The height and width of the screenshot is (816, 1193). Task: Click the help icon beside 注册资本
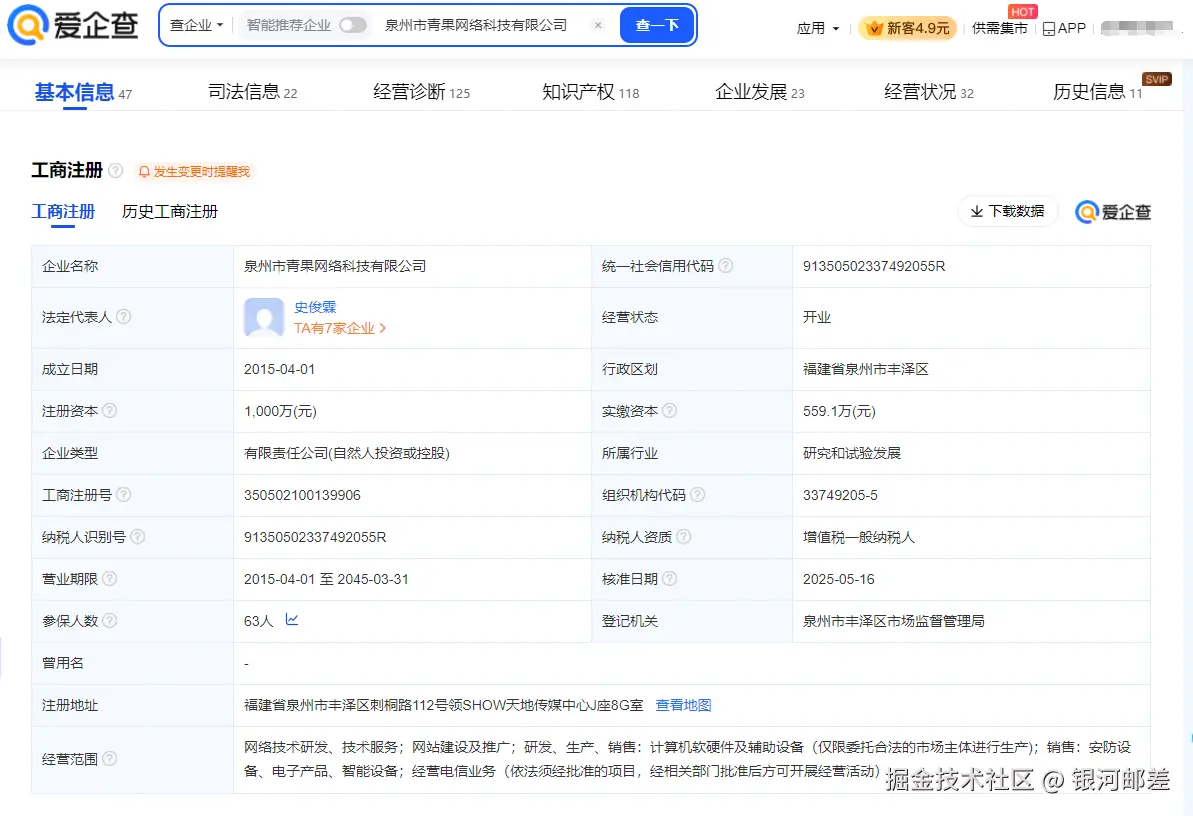click(110, 411)
